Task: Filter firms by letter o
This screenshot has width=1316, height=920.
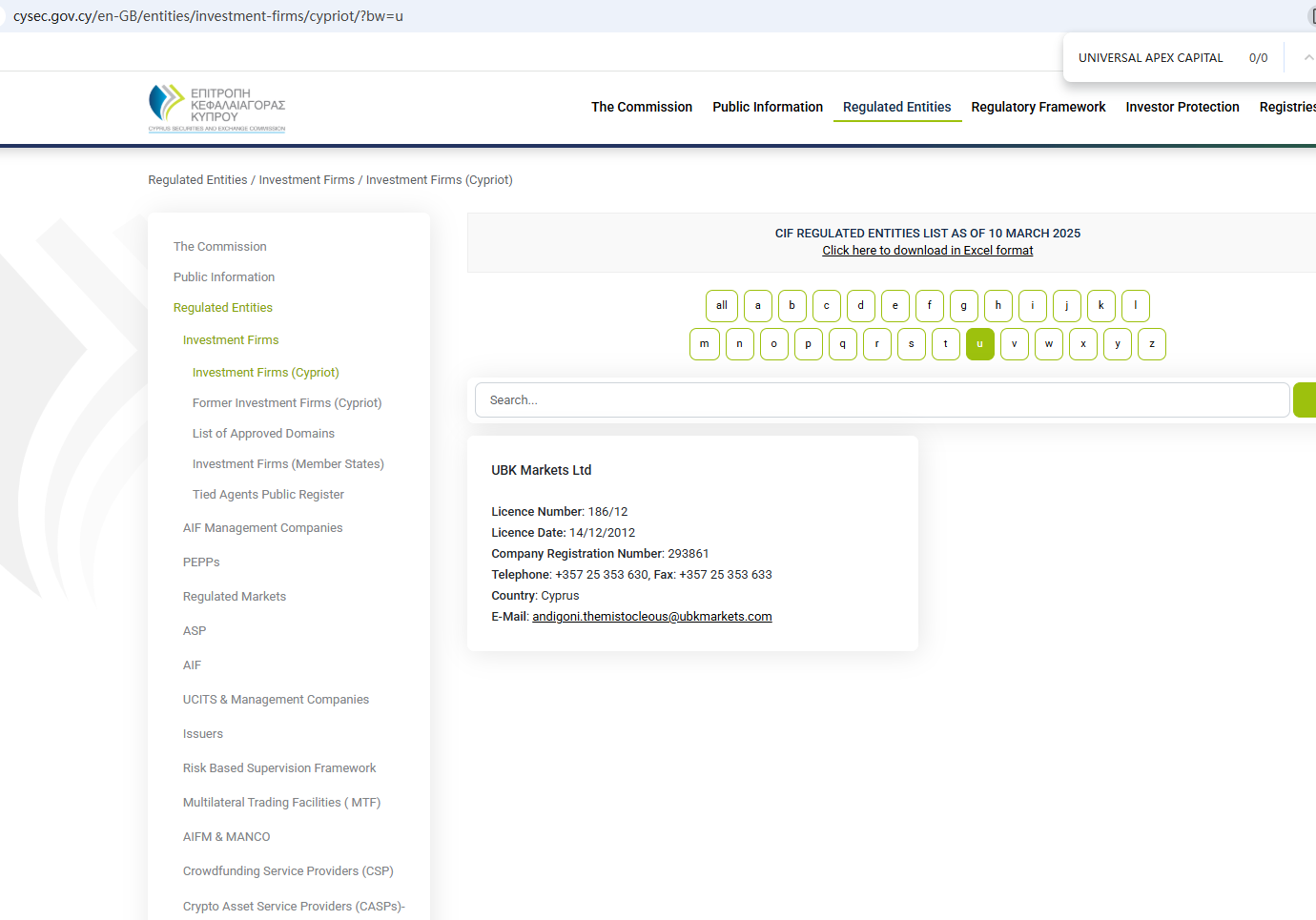Action: 774,344
